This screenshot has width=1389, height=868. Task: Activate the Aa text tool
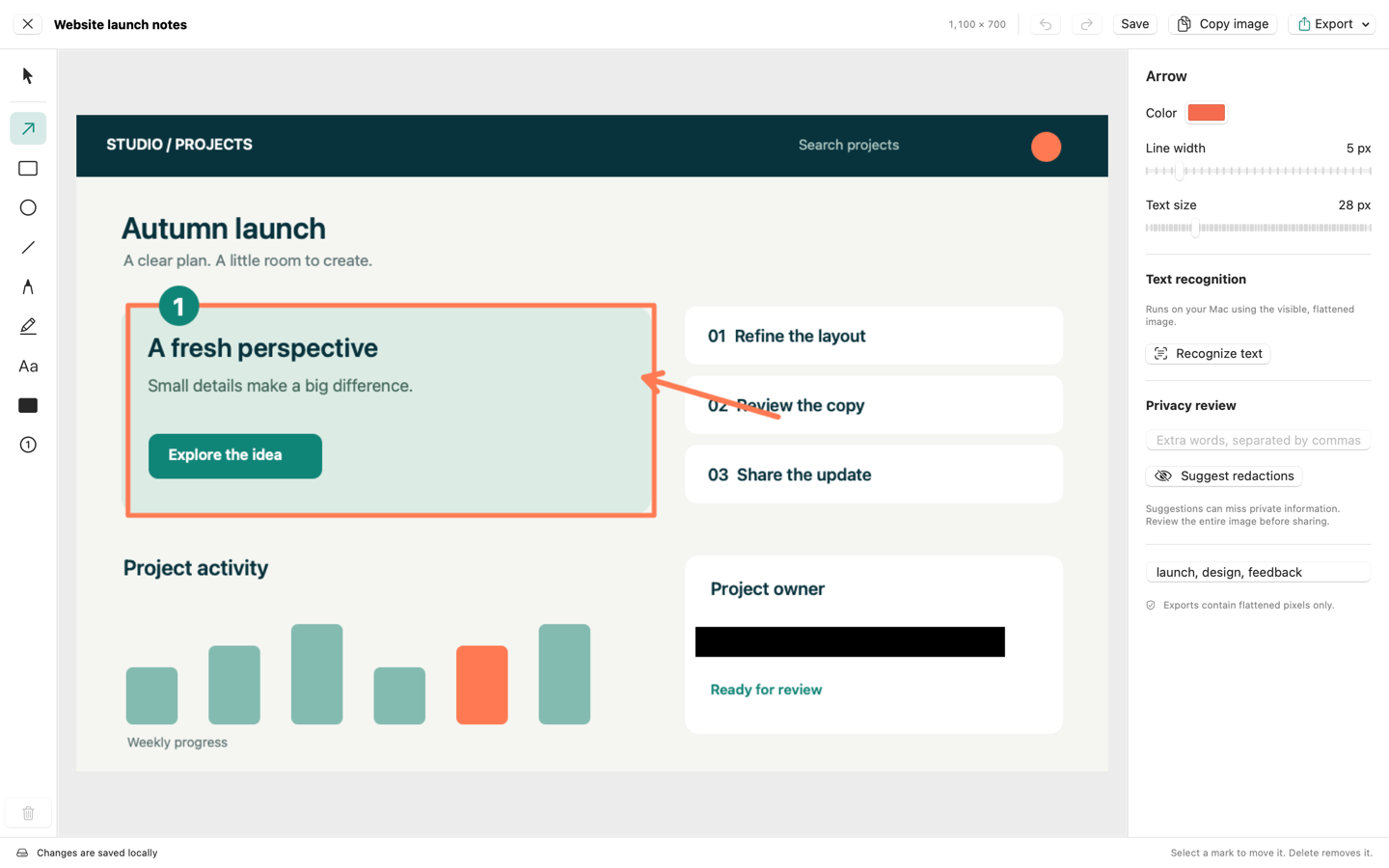point(28,366)
